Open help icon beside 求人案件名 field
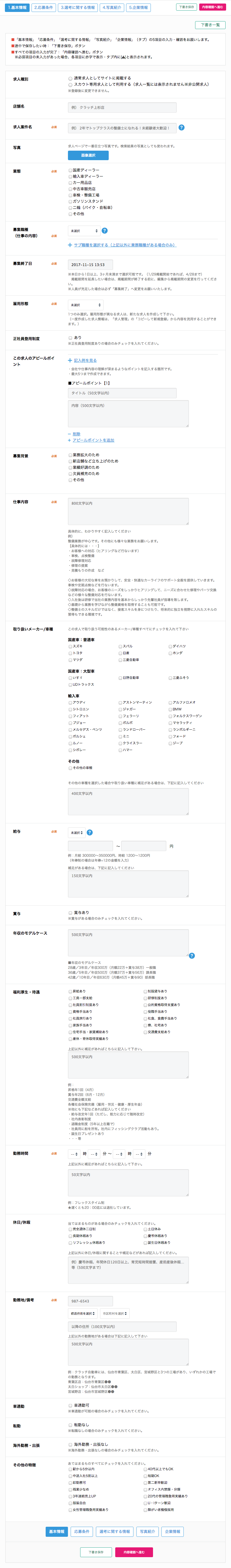 tap(181, 127)
